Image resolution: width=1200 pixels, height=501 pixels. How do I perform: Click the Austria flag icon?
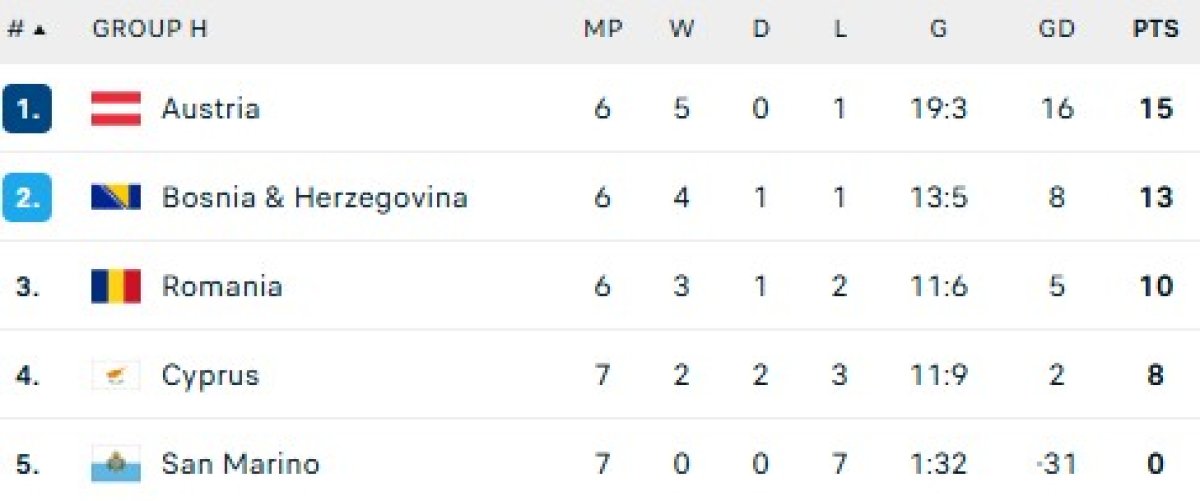116,108
